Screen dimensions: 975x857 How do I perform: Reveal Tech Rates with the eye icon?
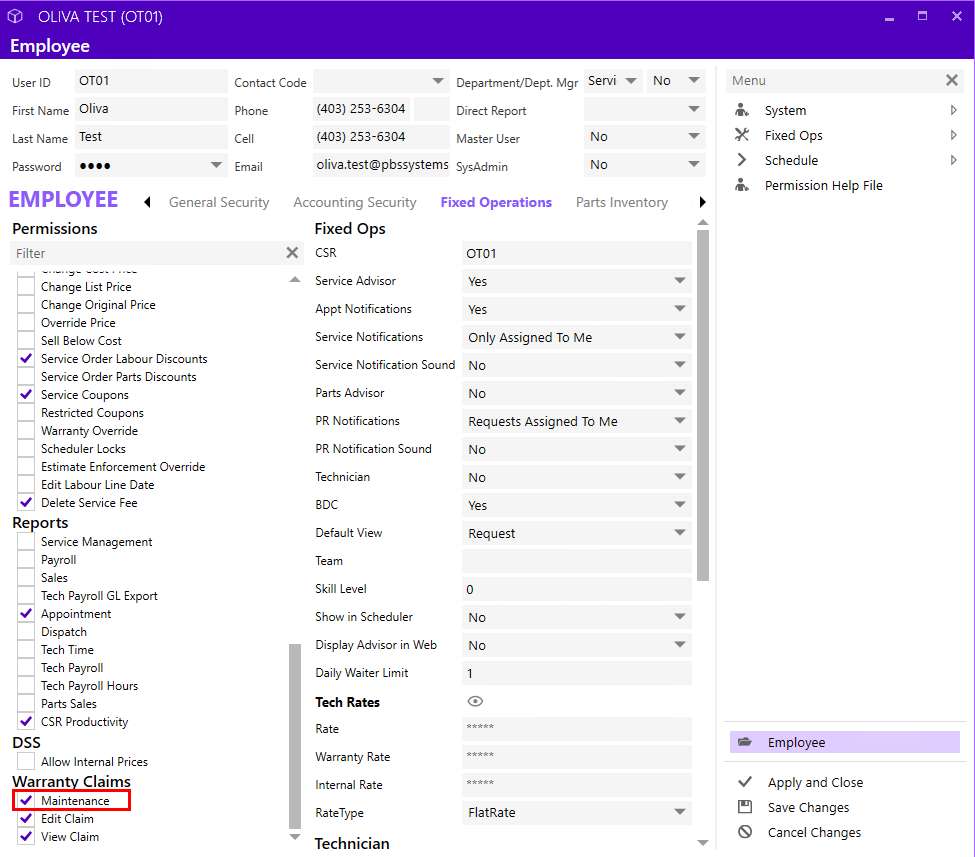click(x=475, y=701)
